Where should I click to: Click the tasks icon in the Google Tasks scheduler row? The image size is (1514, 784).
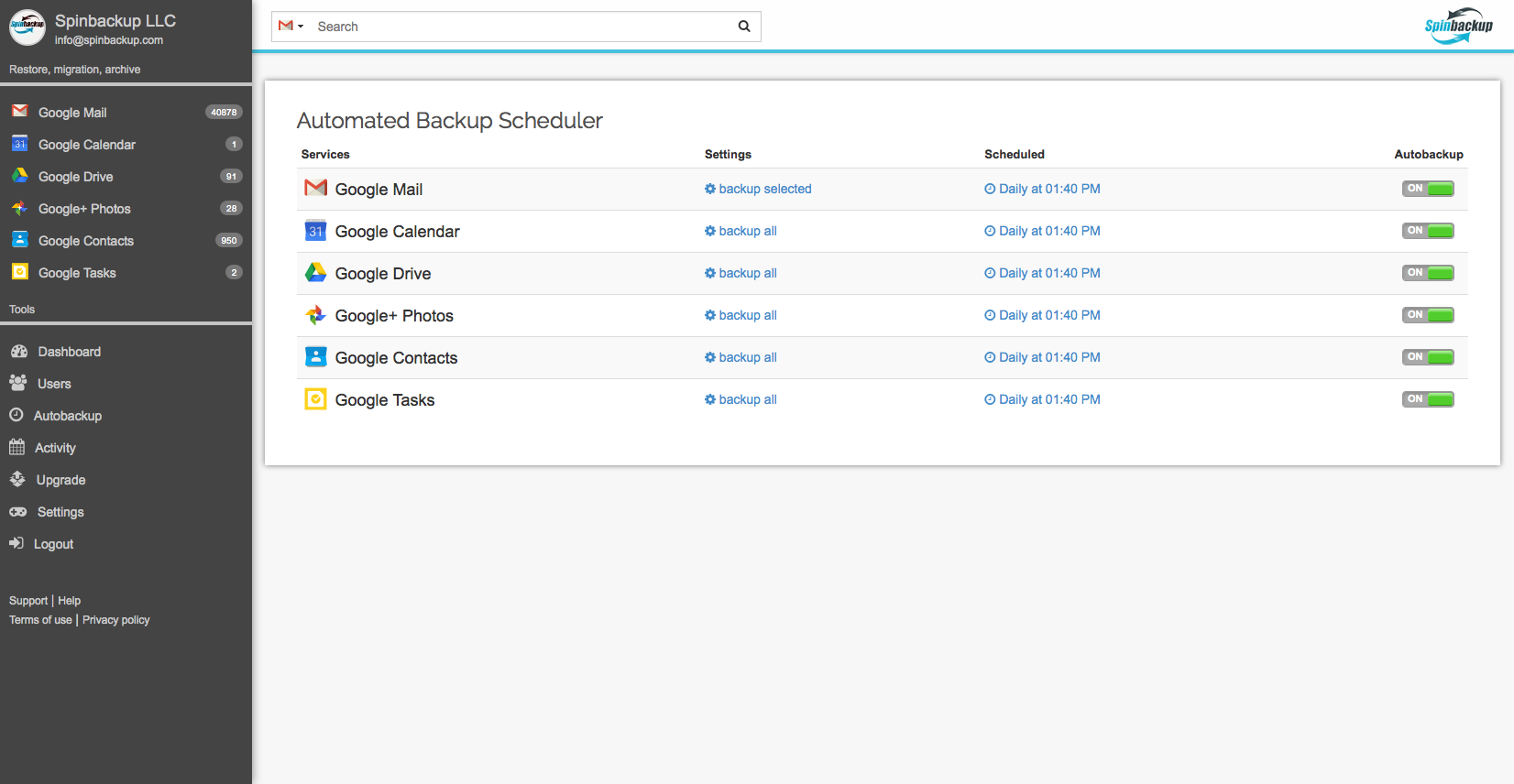pyautogui.click(x=316, y=399)
